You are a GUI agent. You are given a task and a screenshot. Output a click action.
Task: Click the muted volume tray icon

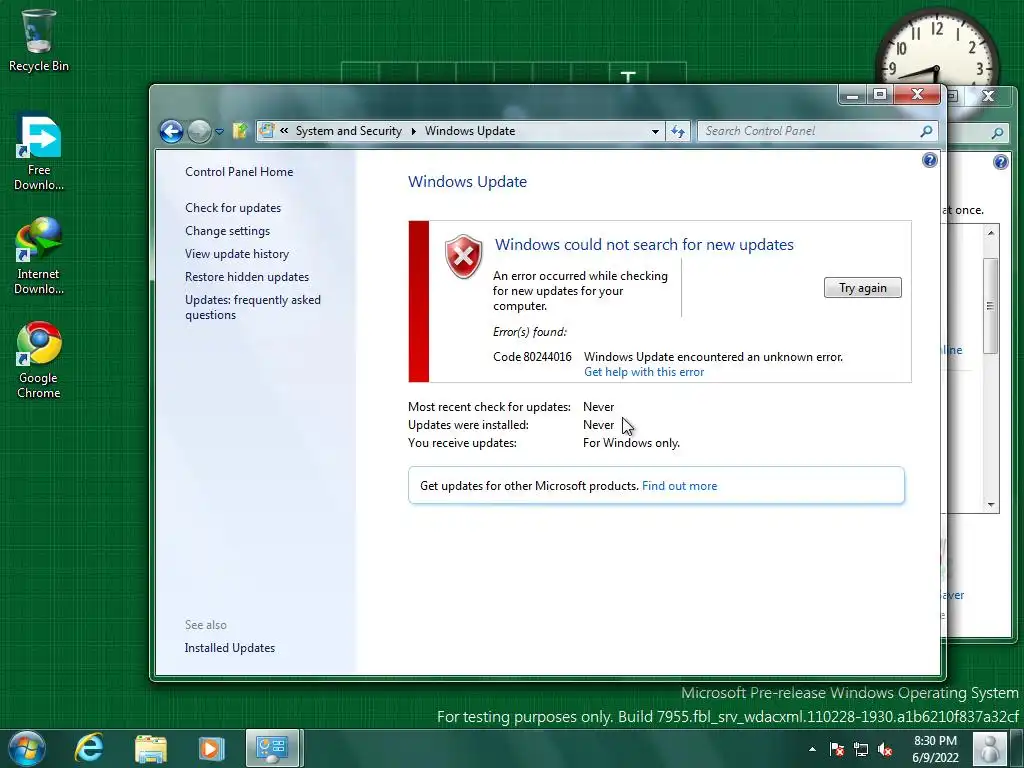(886, 750)
